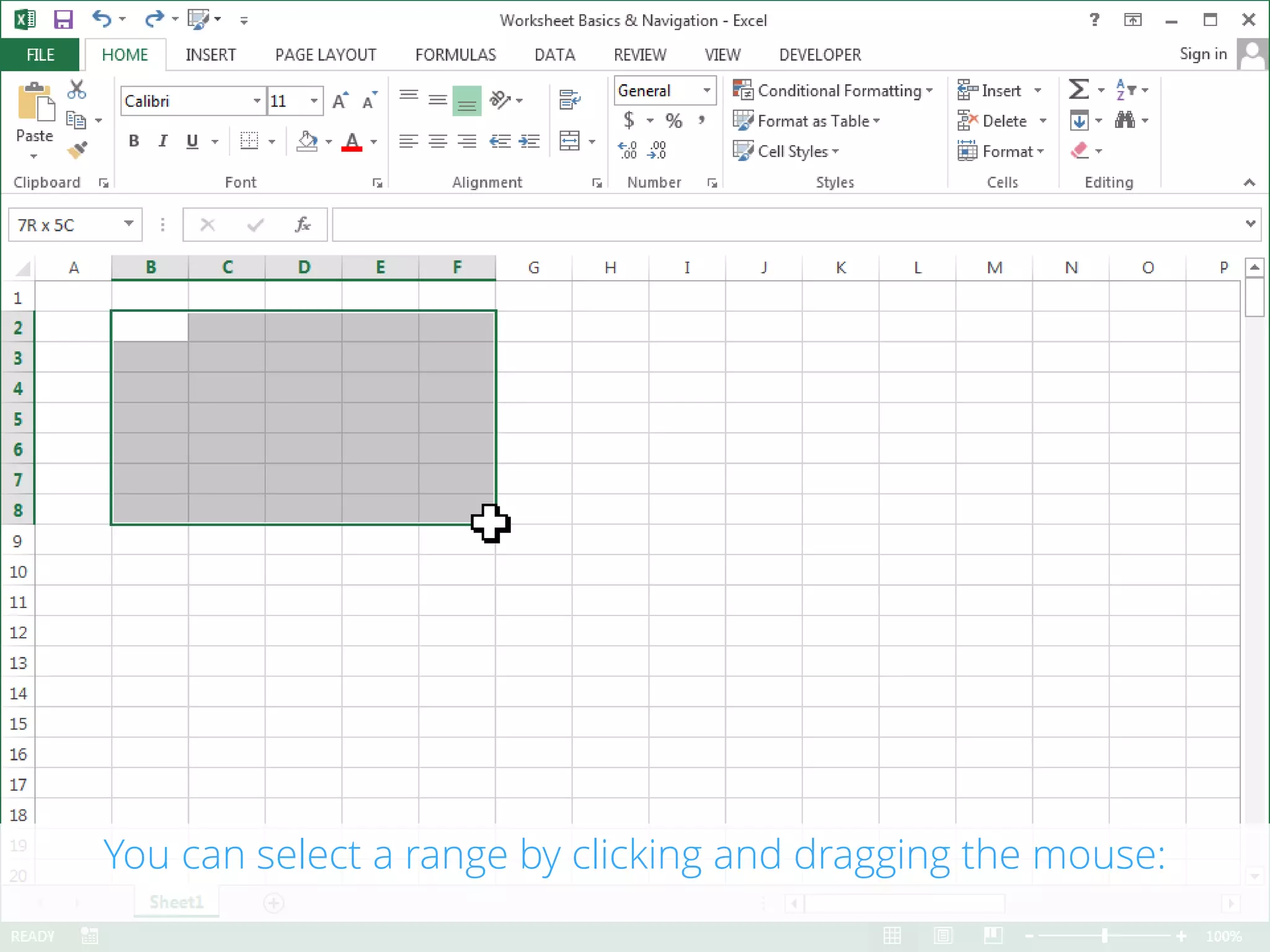The width and height of the screenshot is (1270, 952).
Task: Open the font size 11 dropdown
Action: click(x=314, y=101)
